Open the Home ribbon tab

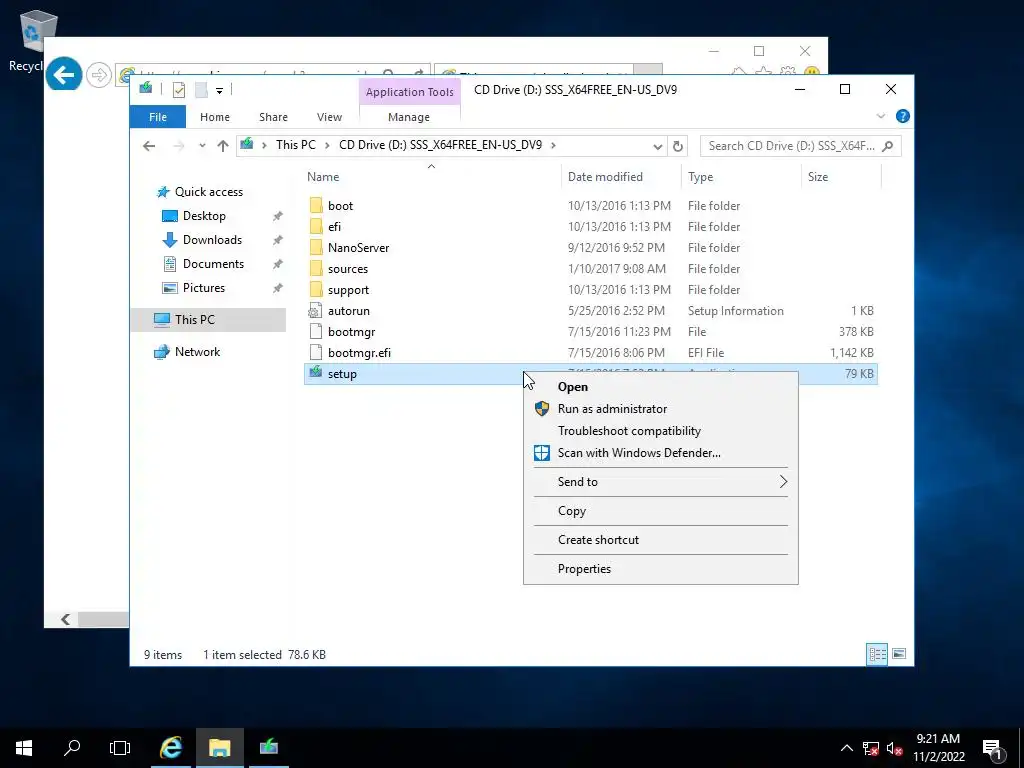(x=215, y=117)
